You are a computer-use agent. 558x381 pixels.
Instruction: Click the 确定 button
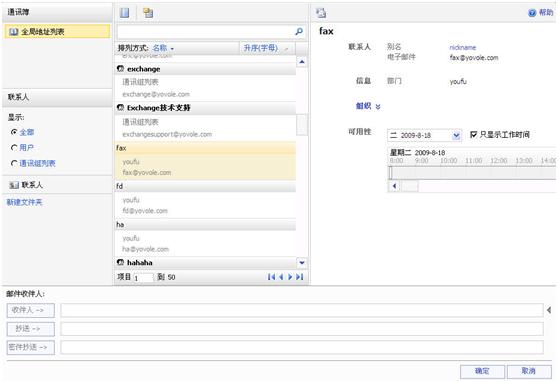[x=482, y=371]
